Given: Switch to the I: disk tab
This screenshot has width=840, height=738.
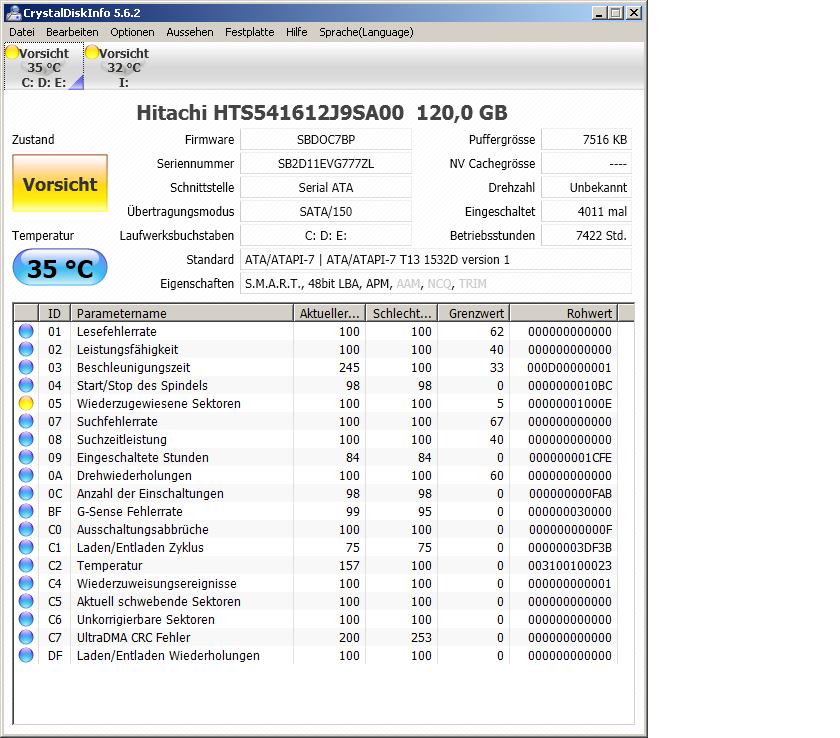Looking at the screenshot, I should click(124, 67).
